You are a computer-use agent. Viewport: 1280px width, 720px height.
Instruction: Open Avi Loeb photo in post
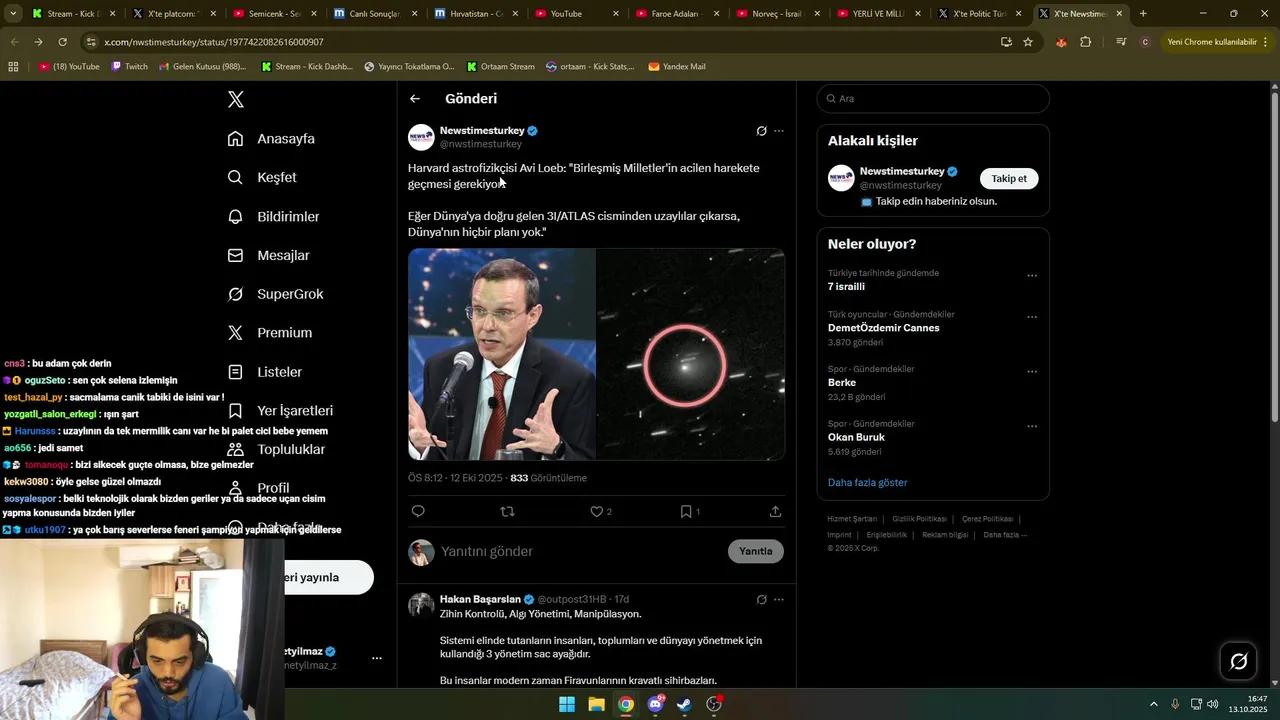pos(501,354)
